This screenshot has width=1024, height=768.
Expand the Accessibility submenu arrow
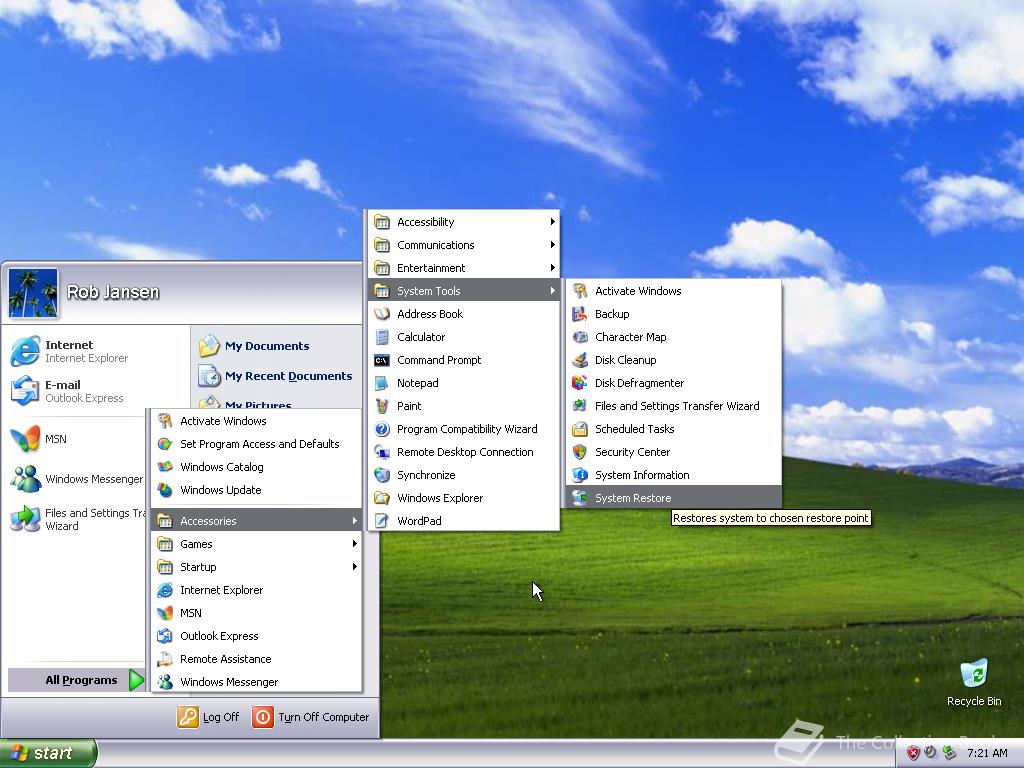click(x=552, y=222)
